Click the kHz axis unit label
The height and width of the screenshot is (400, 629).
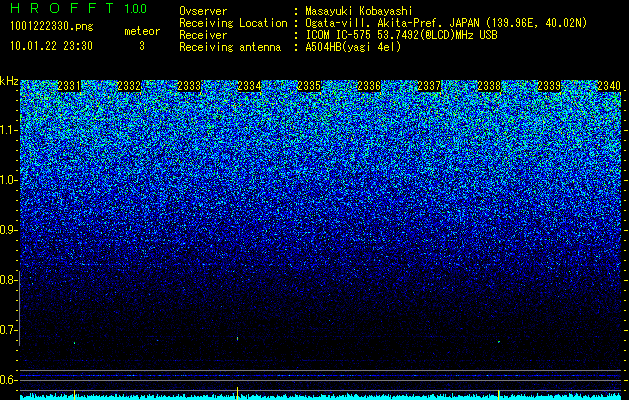click(9, 81)
